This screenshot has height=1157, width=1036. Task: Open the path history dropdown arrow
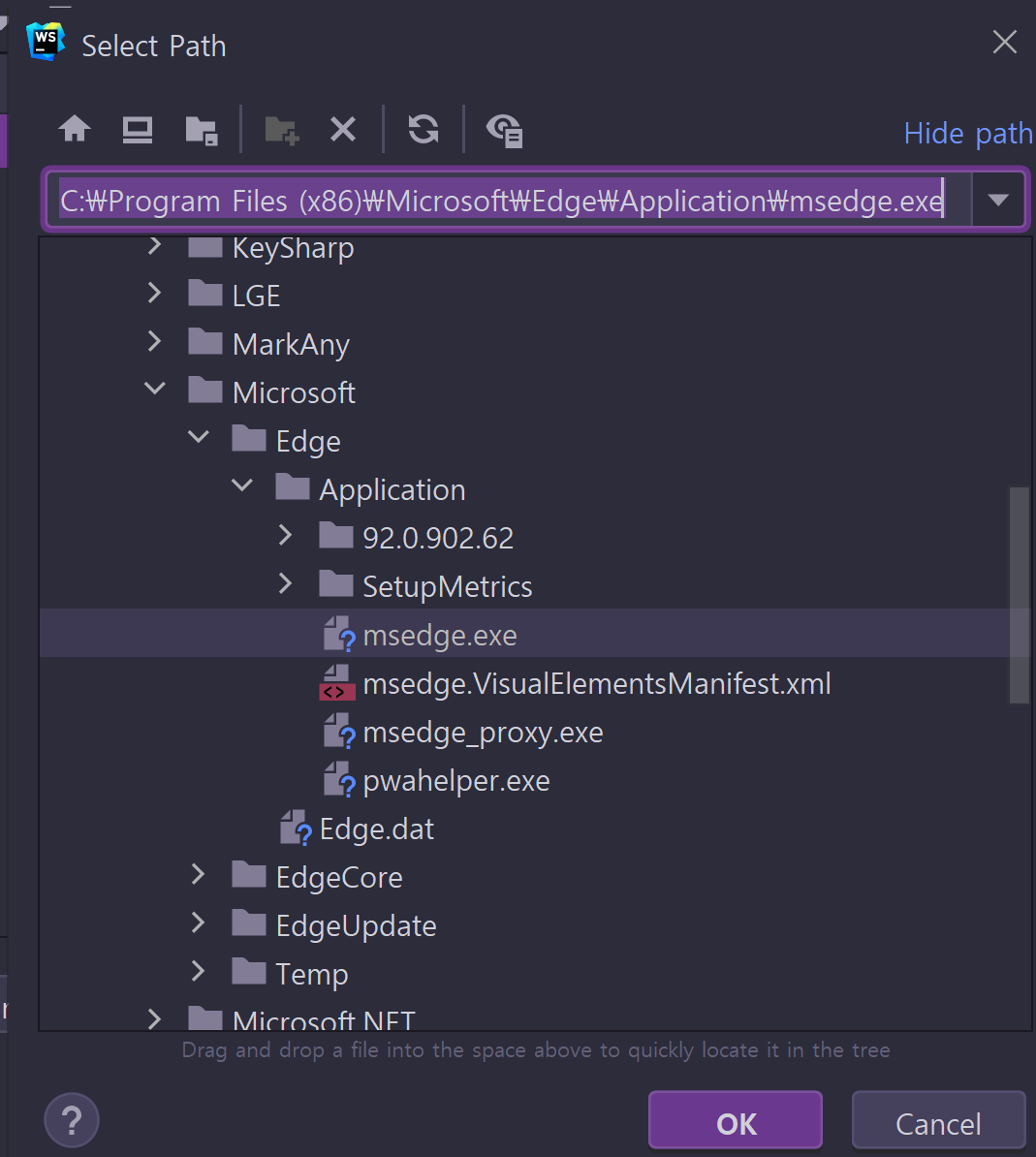tap(998, 200)
